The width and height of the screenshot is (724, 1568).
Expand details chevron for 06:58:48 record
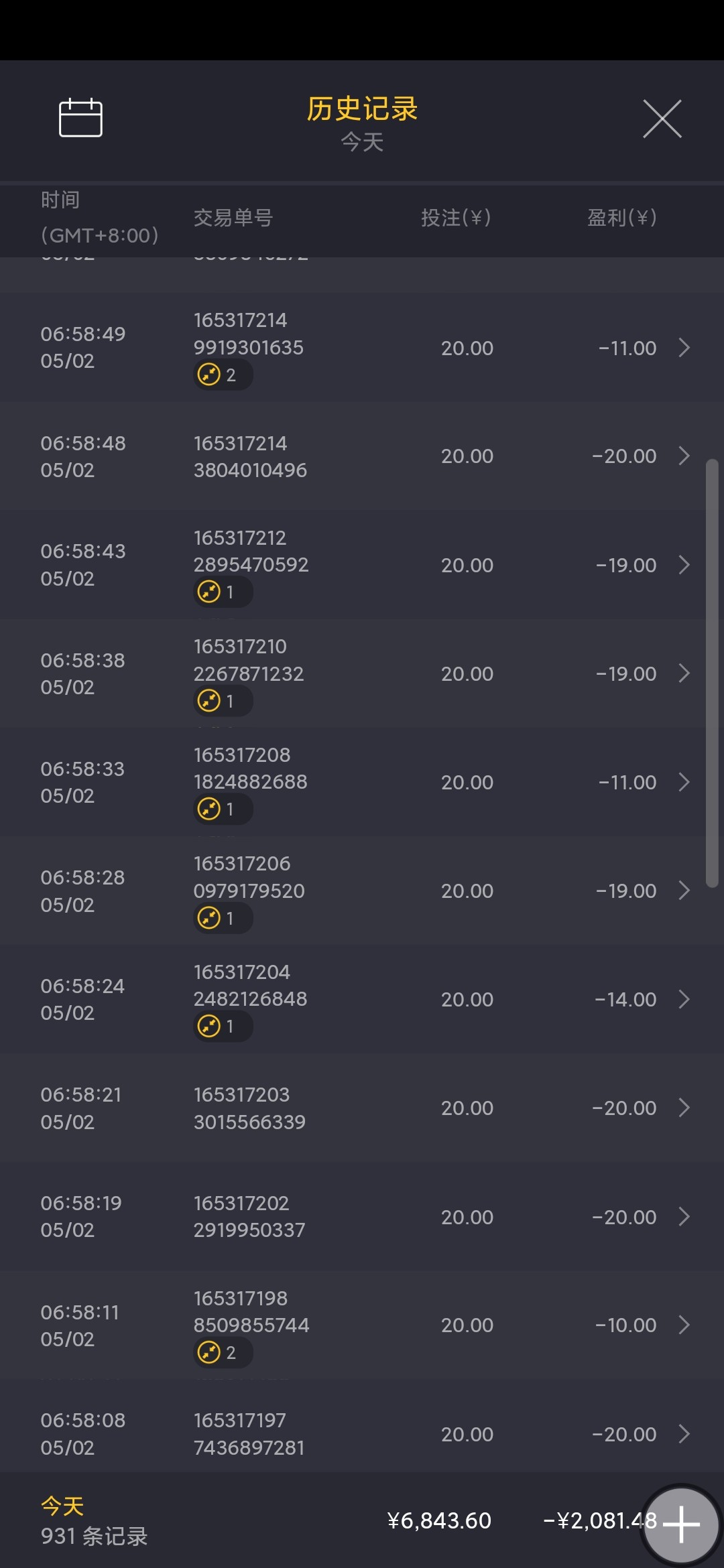point(684,456)
